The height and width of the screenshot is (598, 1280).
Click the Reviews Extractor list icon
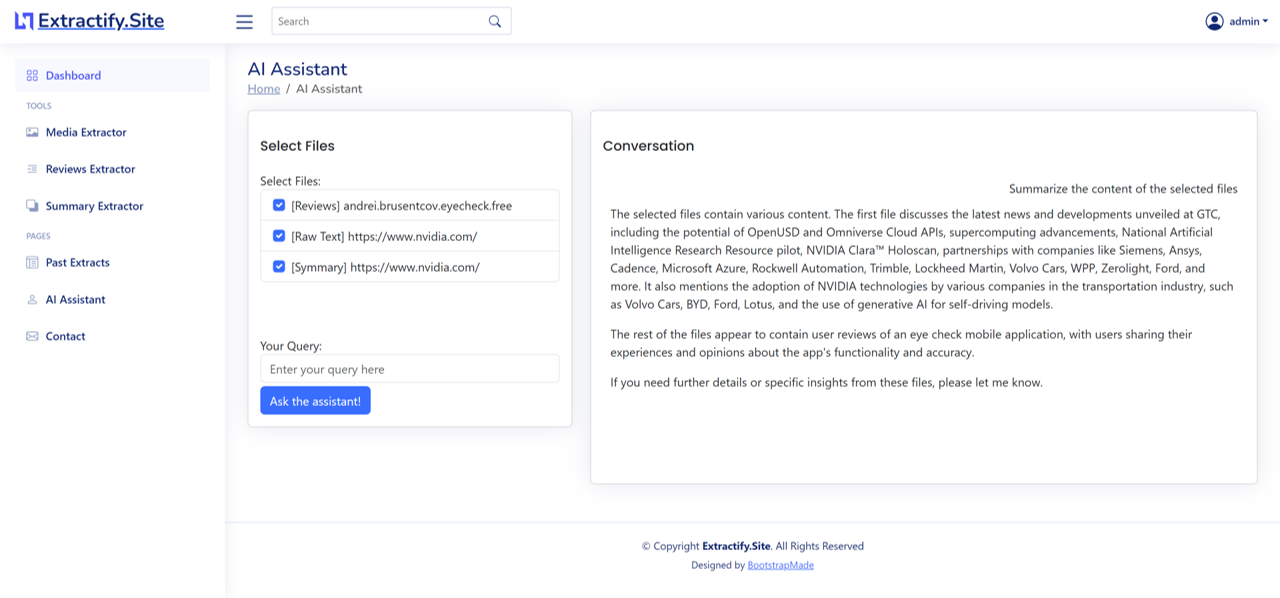[32, 169]
